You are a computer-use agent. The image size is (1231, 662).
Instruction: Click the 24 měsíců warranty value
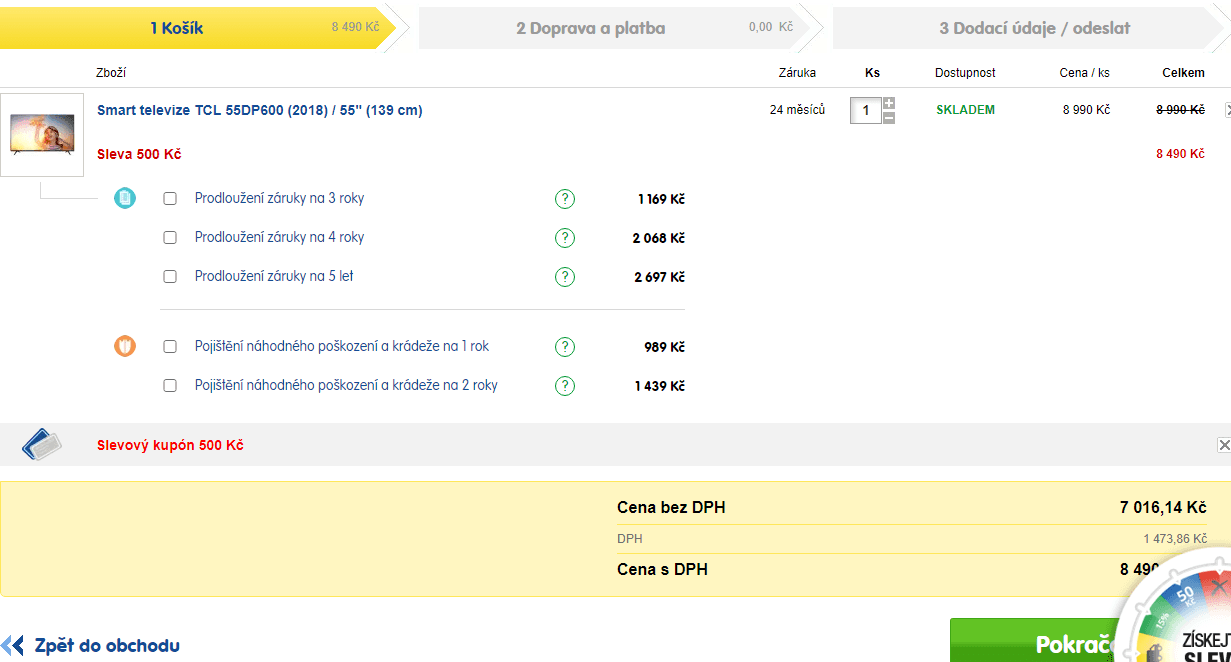(x=797, y=110)
